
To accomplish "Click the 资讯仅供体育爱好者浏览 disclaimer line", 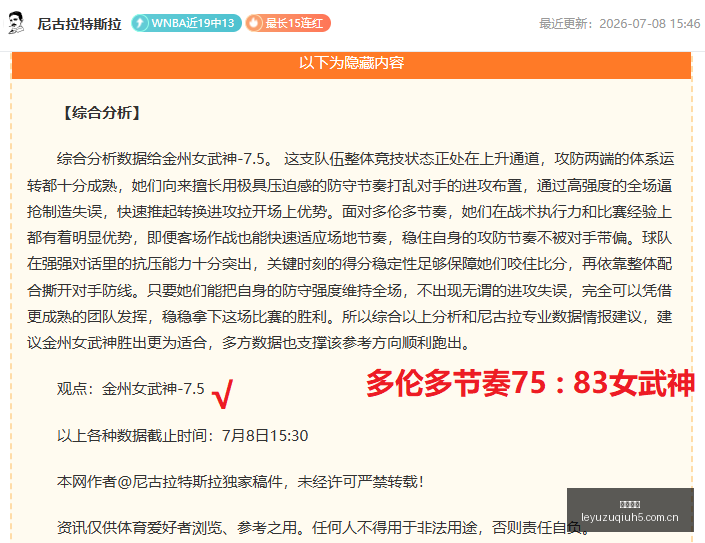I will point(323,527).
